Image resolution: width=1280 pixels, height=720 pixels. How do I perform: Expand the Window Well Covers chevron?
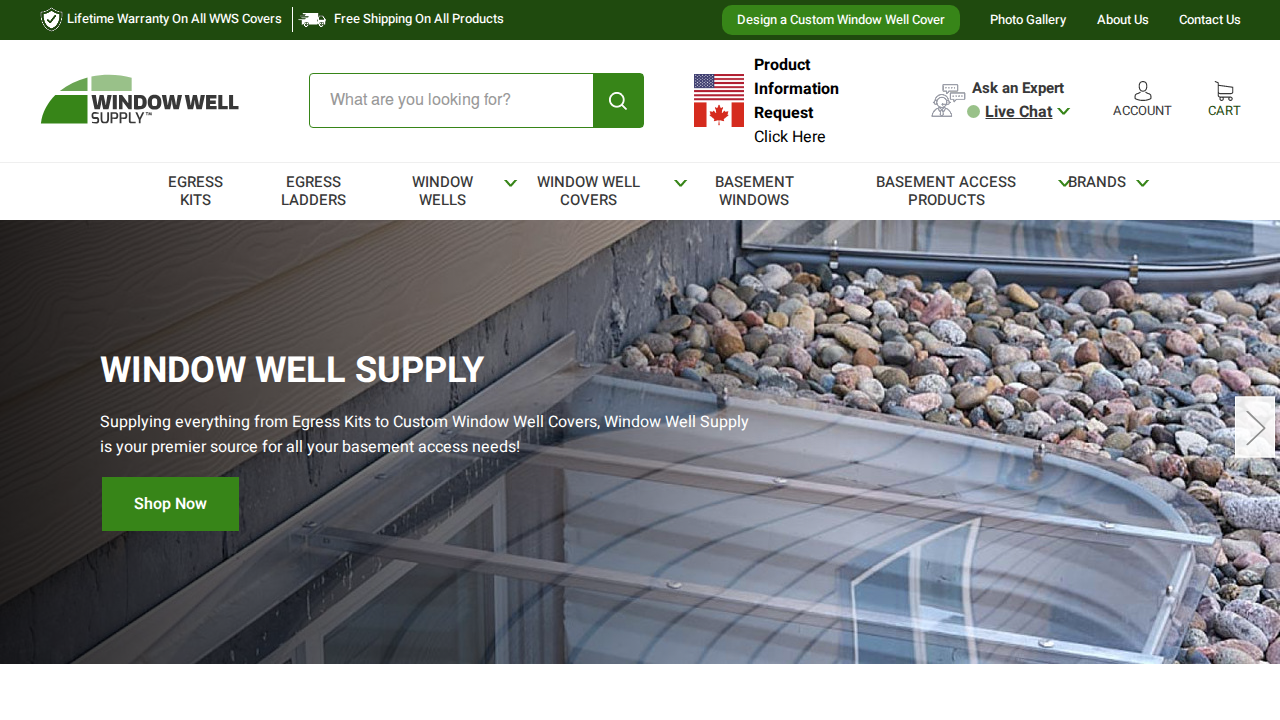[x=680, y=183]
